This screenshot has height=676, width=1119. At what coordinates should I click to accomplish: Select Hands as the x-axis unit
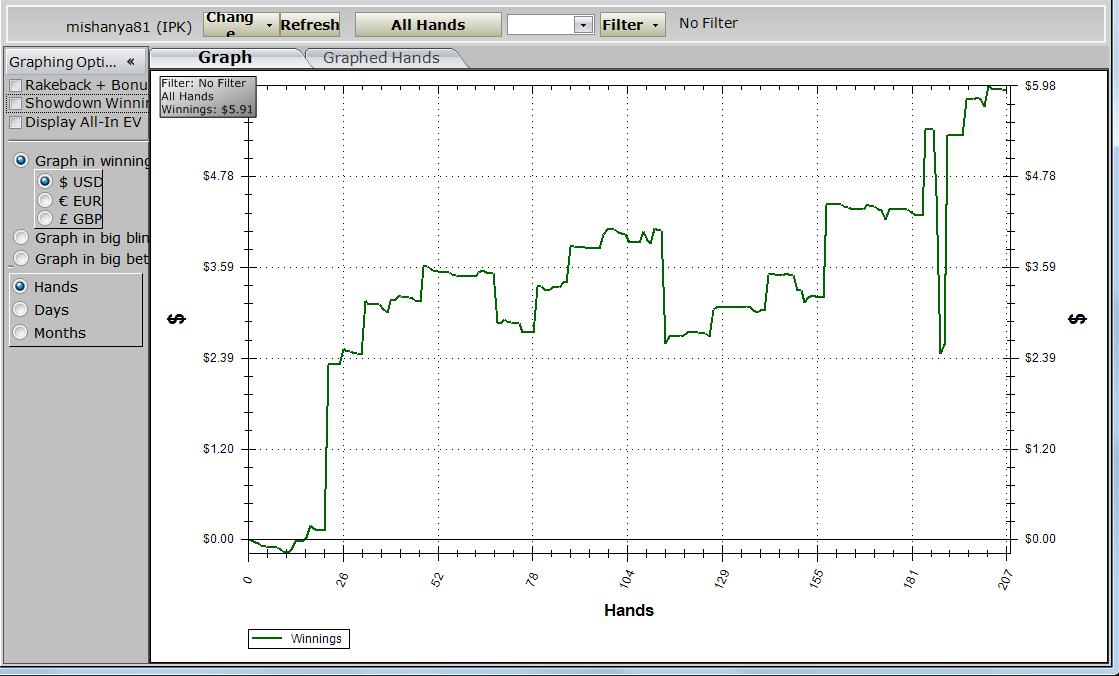tap(20, 287)
